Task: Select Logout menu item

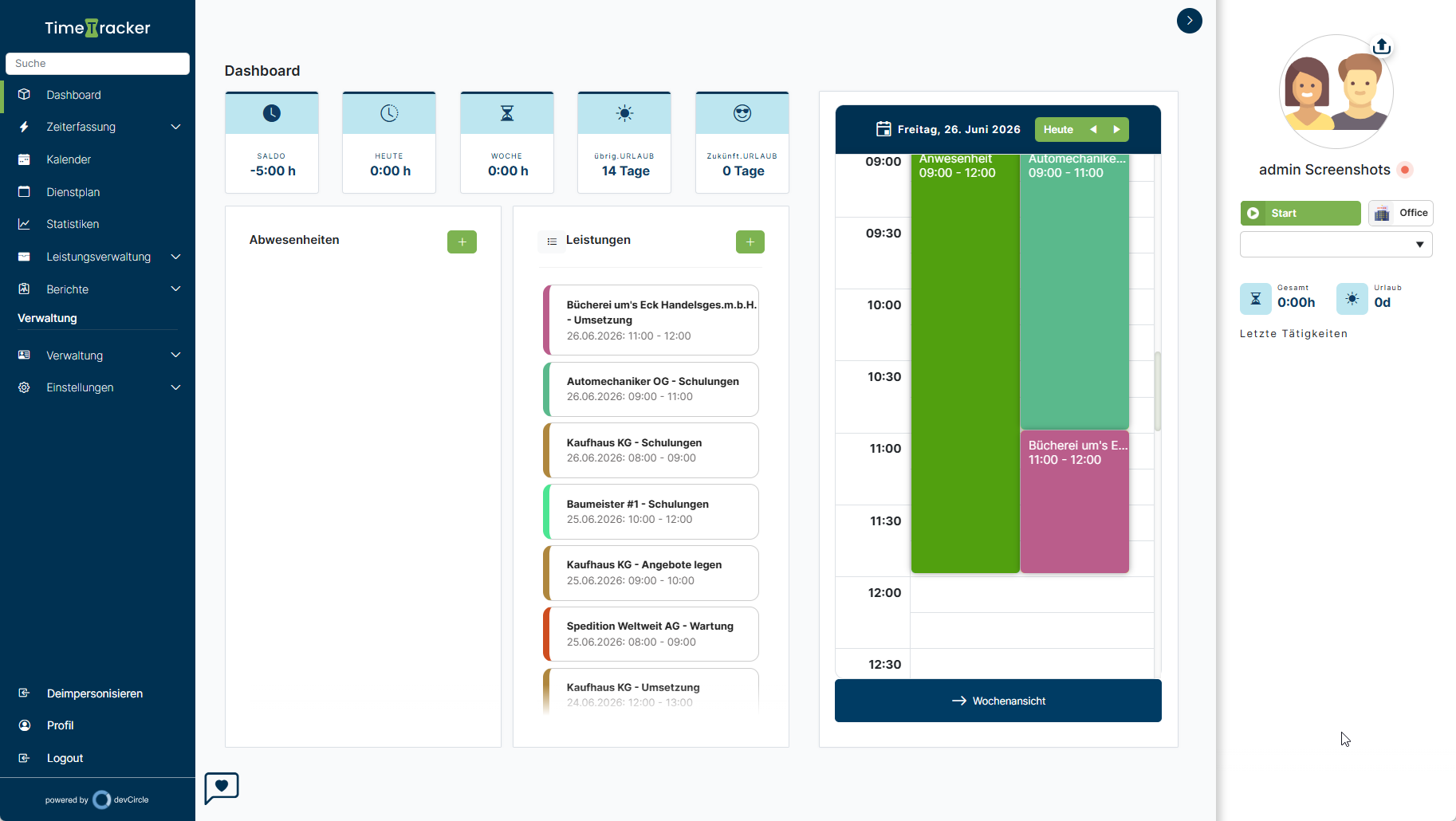Action: [97, 758]
